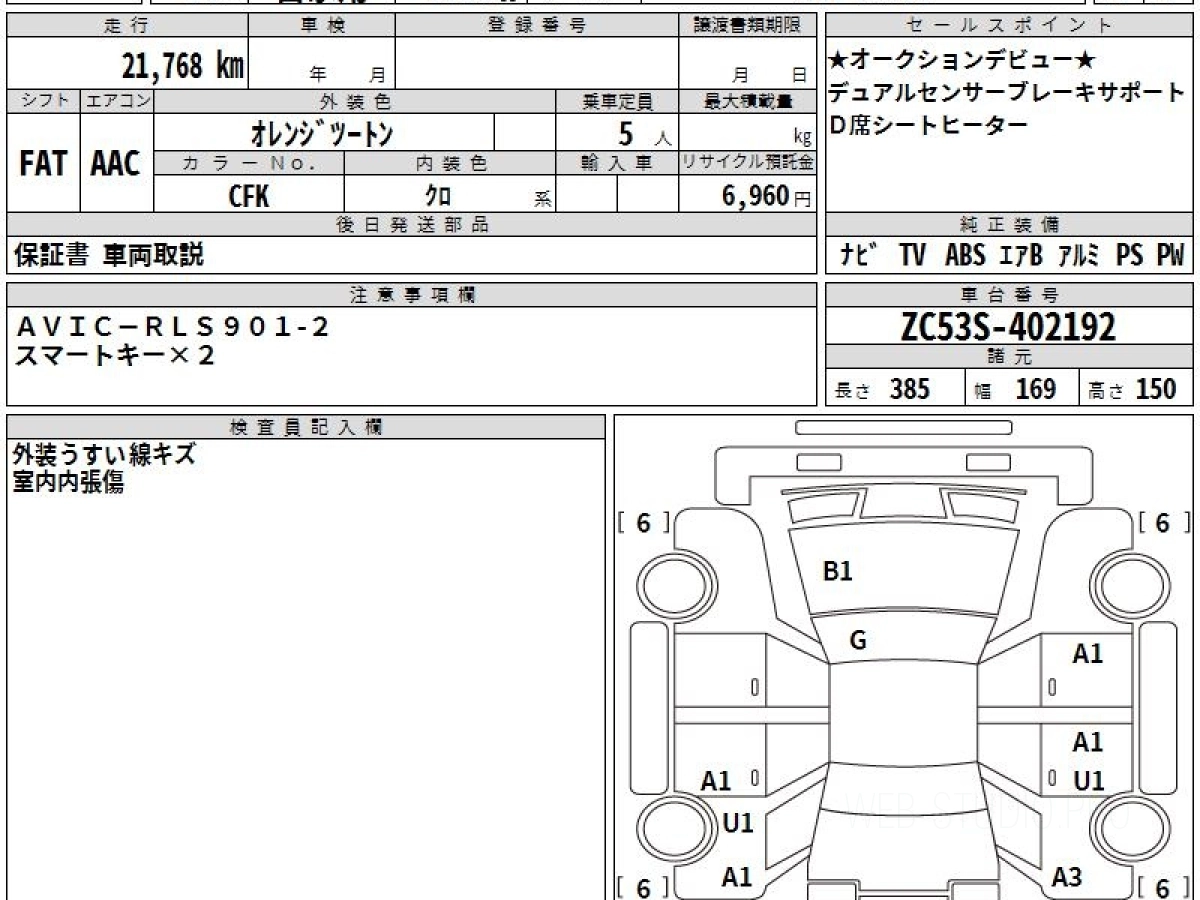Select the 外装色 header

pyautogui.click(x=355, y=101)
